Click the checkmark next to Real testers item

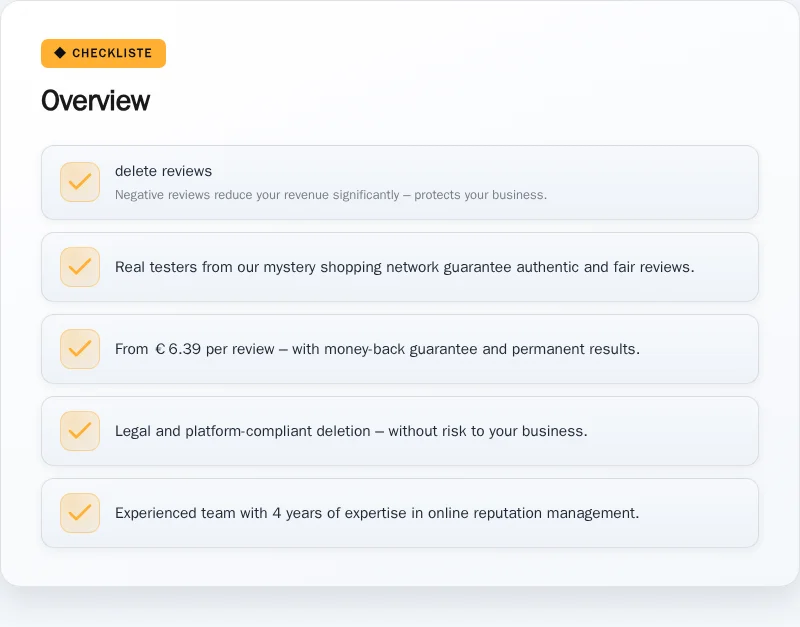(80, 267)
